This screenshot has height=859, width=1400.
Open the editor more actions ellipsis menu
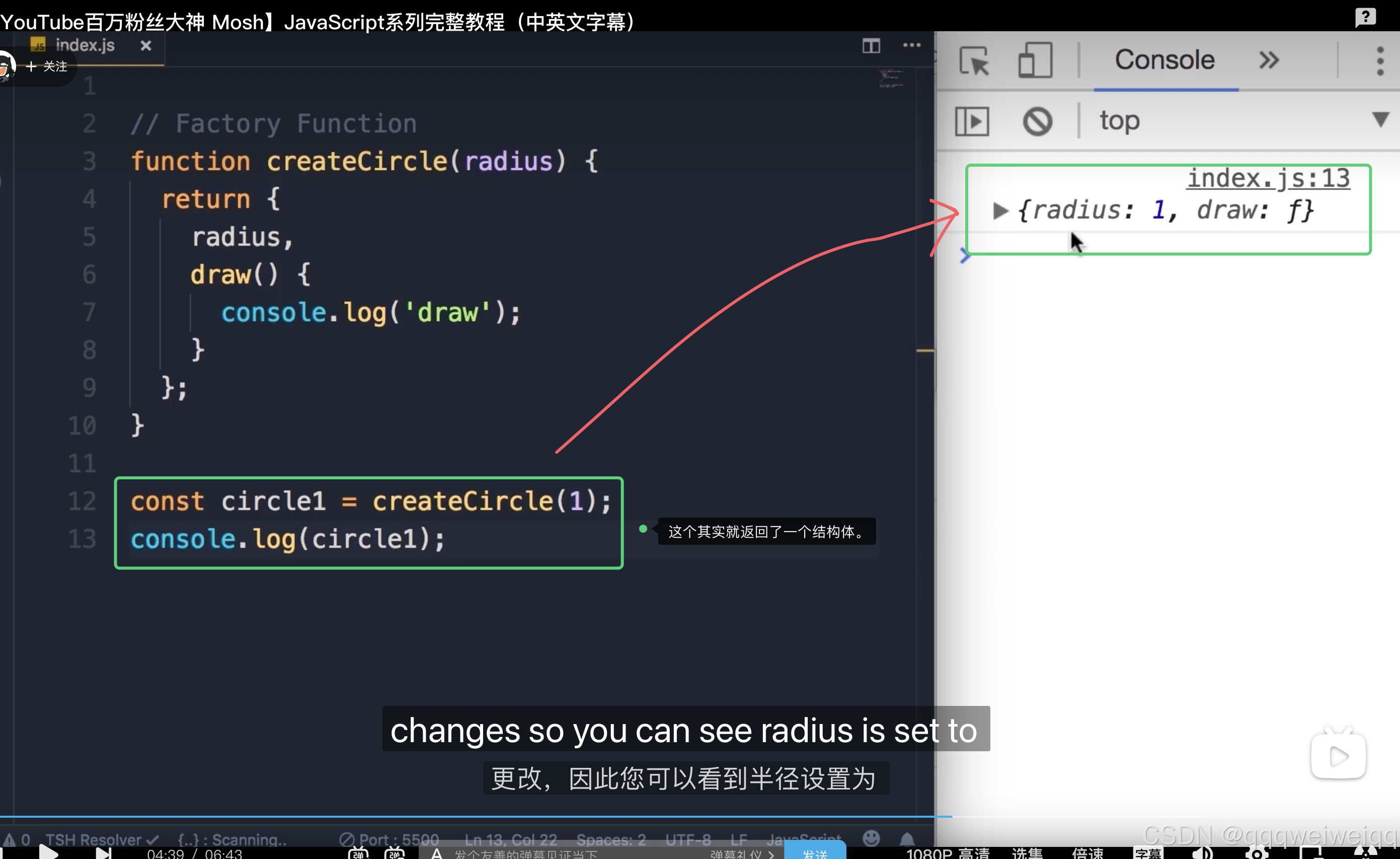(911, 45)
